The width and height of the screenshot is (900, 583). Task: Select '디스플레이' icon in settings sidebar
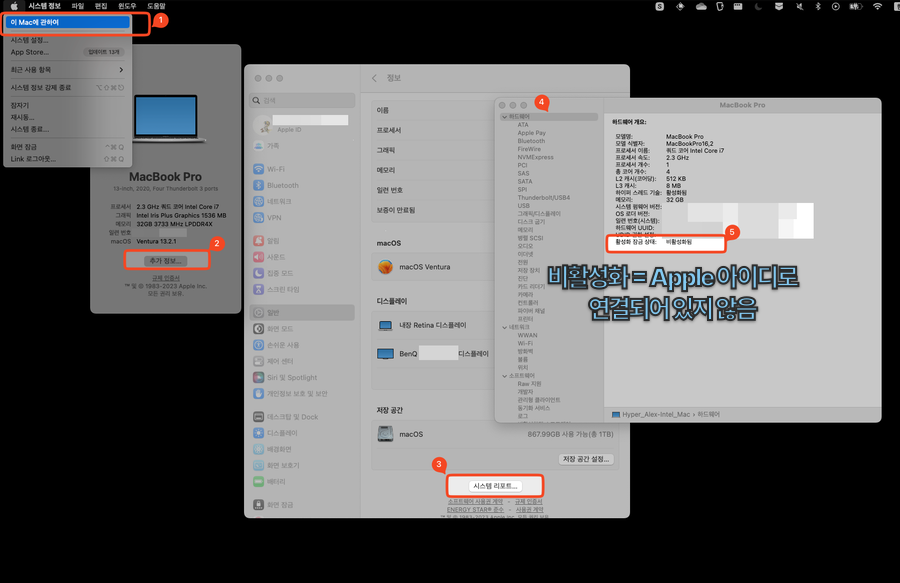tap(259, 433)
